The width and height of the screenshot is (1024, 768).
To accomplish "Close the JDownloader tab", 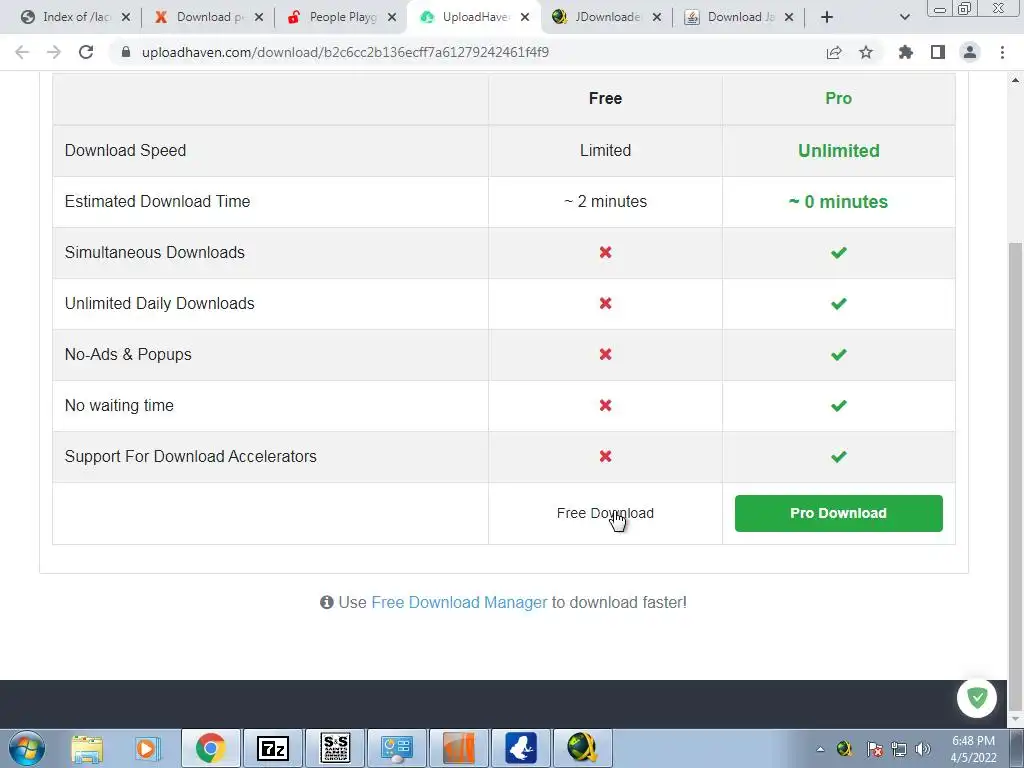I will click(x=657, y=17).
